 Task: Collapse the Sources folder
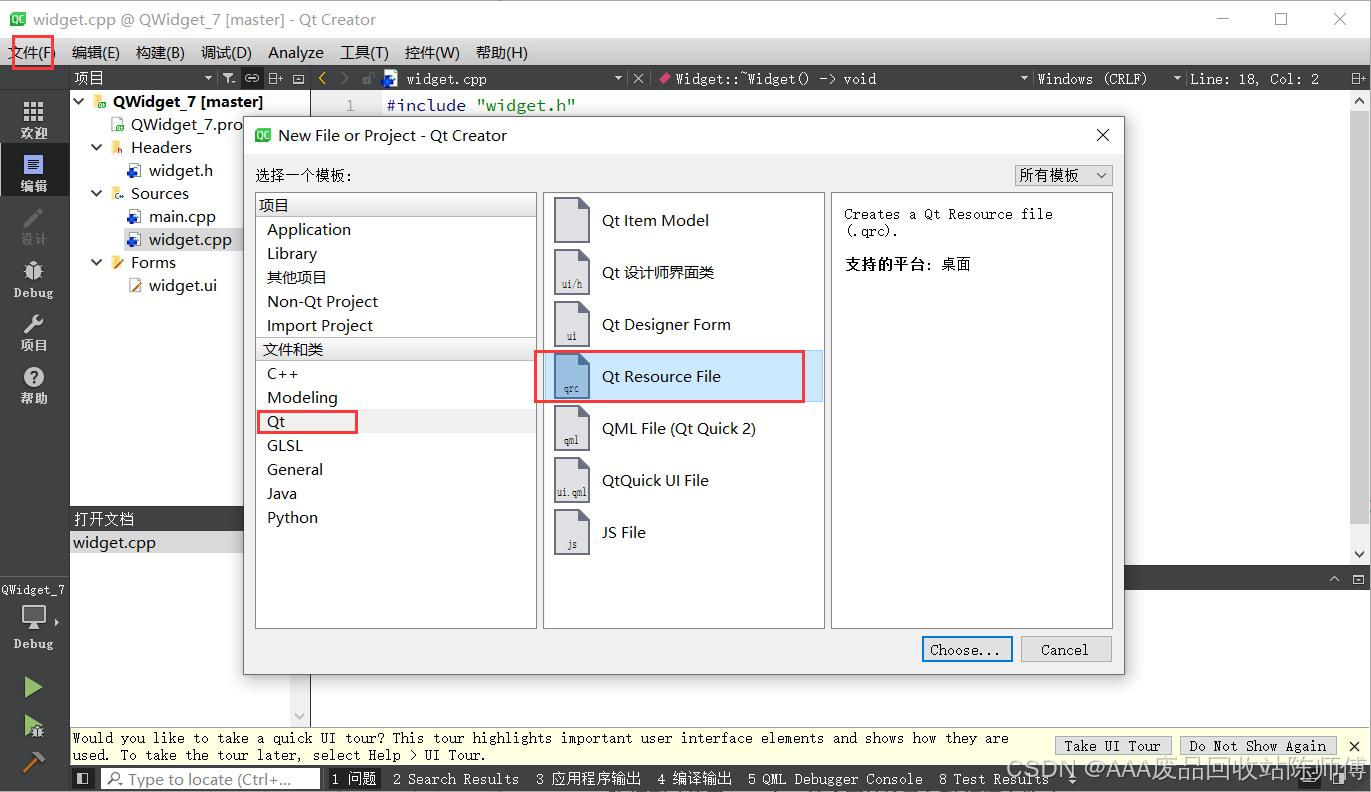(97, 193)
